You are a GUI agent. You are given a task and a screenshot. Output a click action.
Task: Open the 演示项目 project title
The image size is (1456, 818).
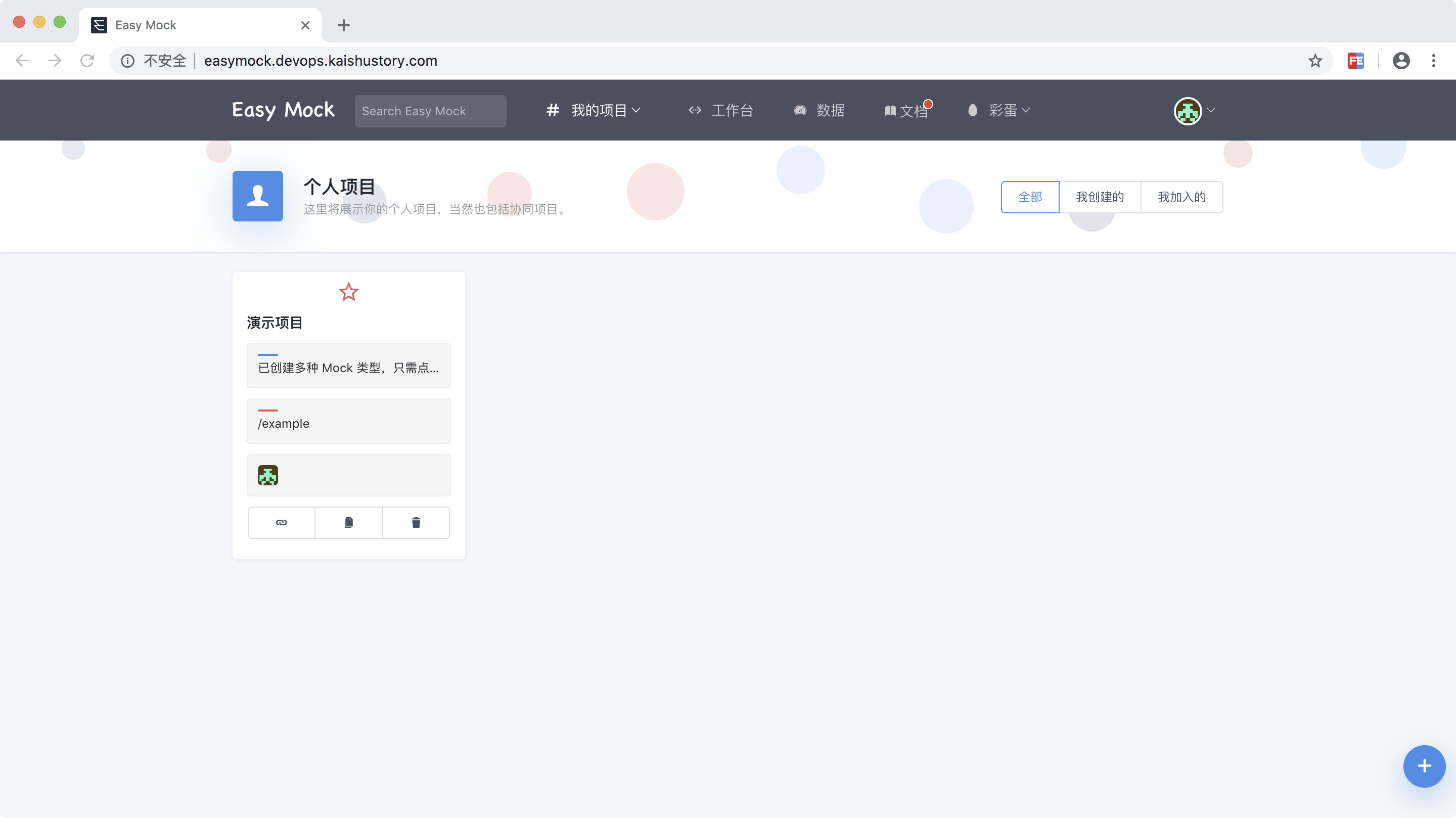point(275,323)
